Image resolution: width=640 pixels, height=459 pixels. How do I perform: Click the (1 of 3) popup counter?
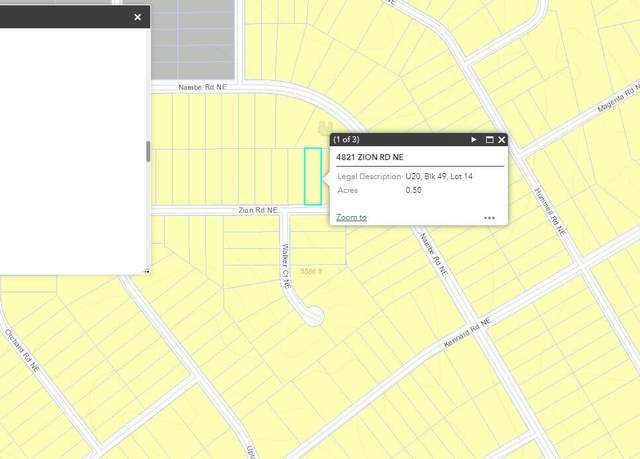(346, 140)
